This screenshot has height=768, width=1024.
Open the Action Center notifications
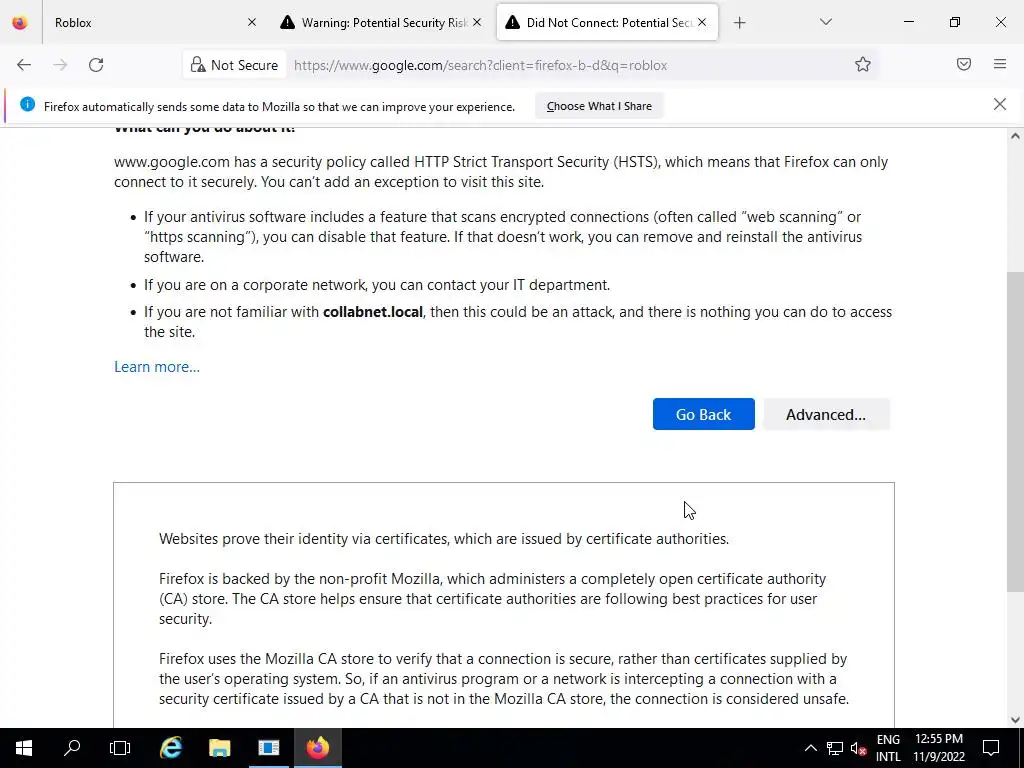(991, 748)
